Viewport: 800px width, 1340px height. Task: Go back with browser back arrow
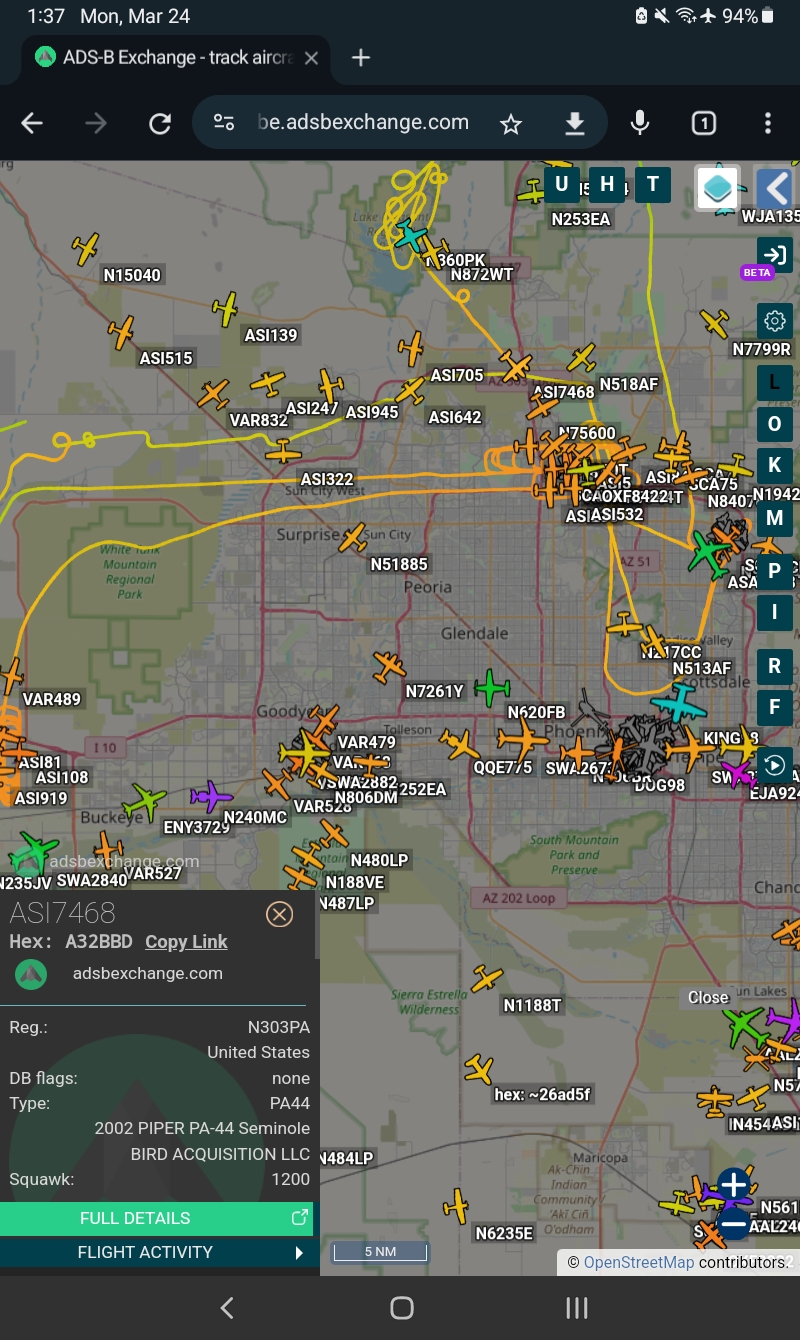pos(32,123)
